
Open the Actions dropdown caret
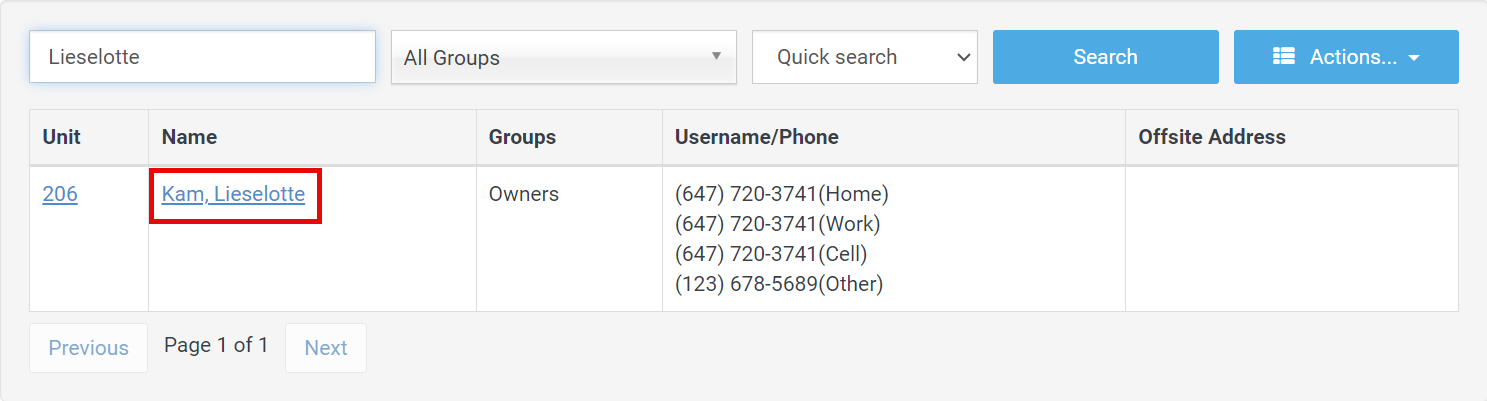[x=1414, y=58]
